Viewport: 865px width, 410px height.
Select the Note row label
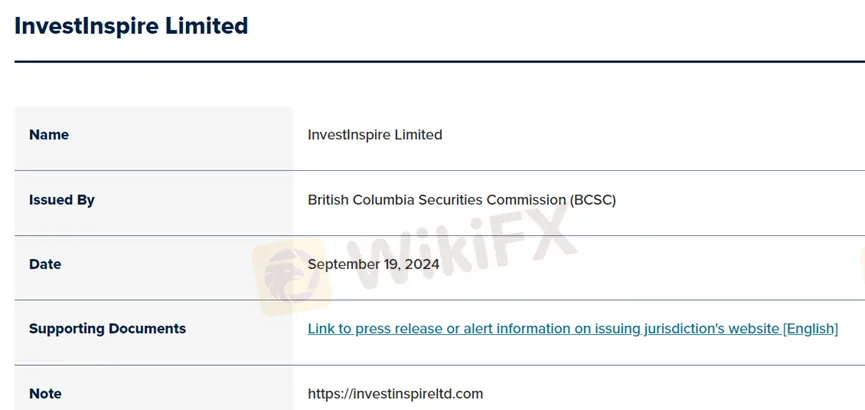click(x=45, y=394)
